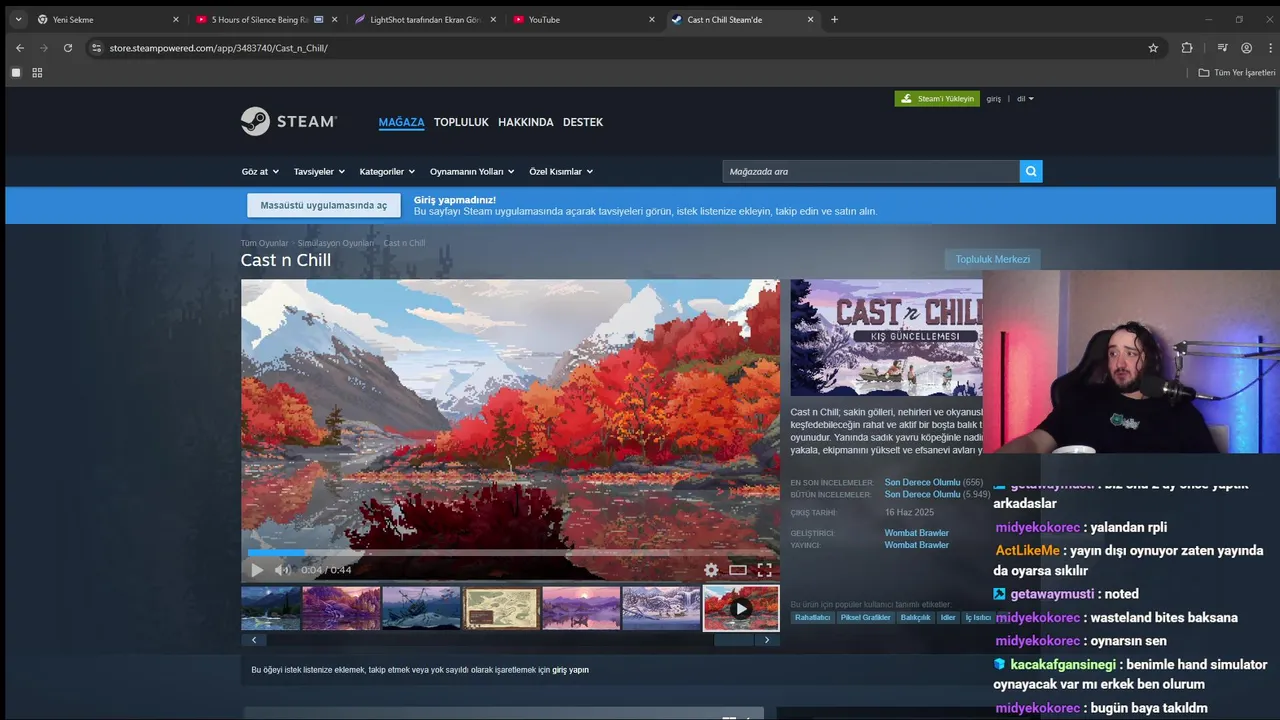Image resolution: width=1280 pixels, height=720 pixels.
Task: Select the Piksel Grafikler tag
Action: pyautogui.click(x=866, y=617)
